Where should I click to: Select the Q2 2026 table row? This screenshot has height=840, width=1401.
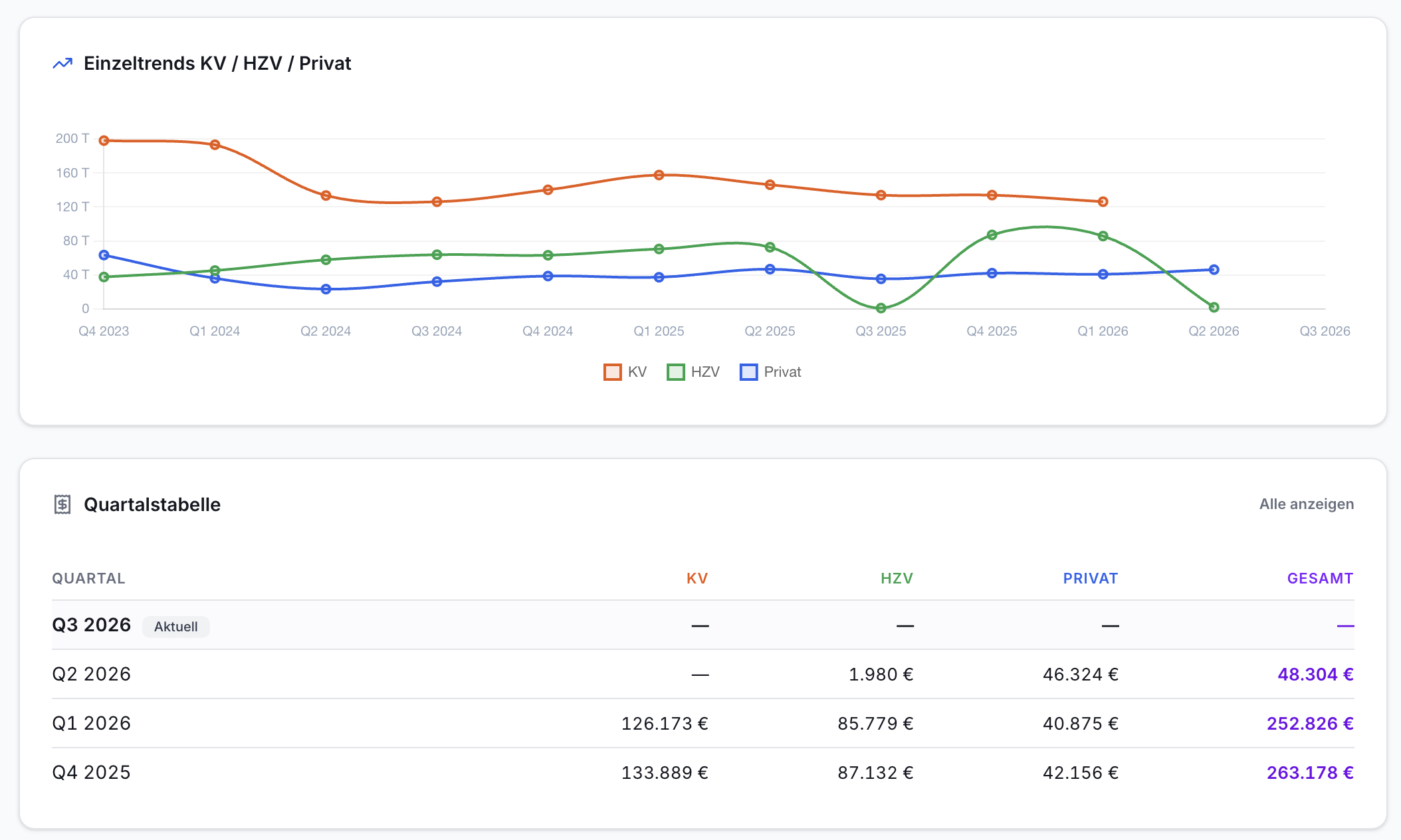(703, 674)
